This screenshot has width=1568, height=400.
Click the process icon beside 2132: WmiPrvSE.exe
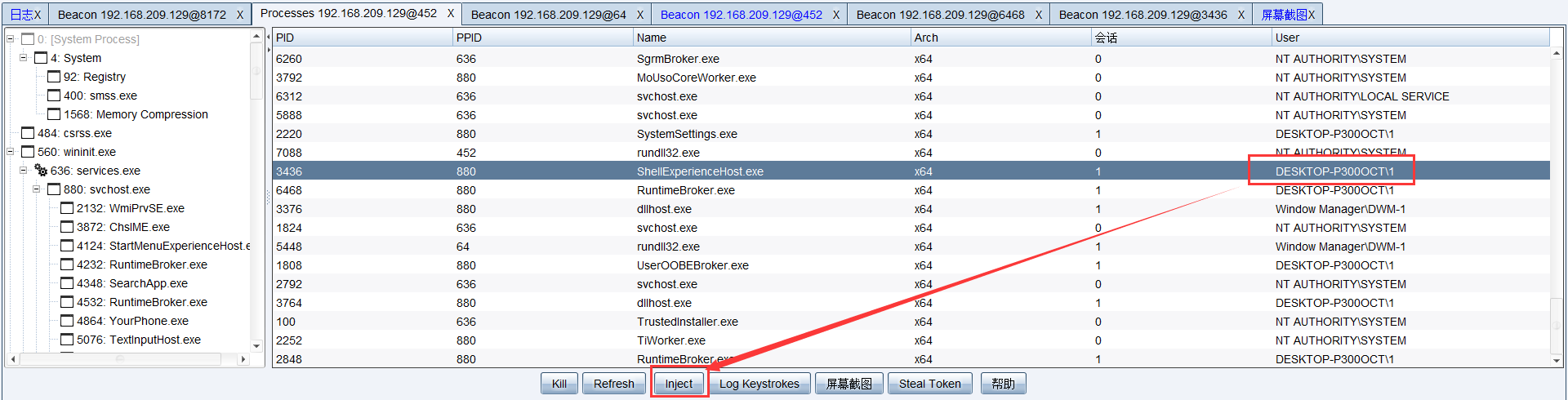click(x=67, y=208)
